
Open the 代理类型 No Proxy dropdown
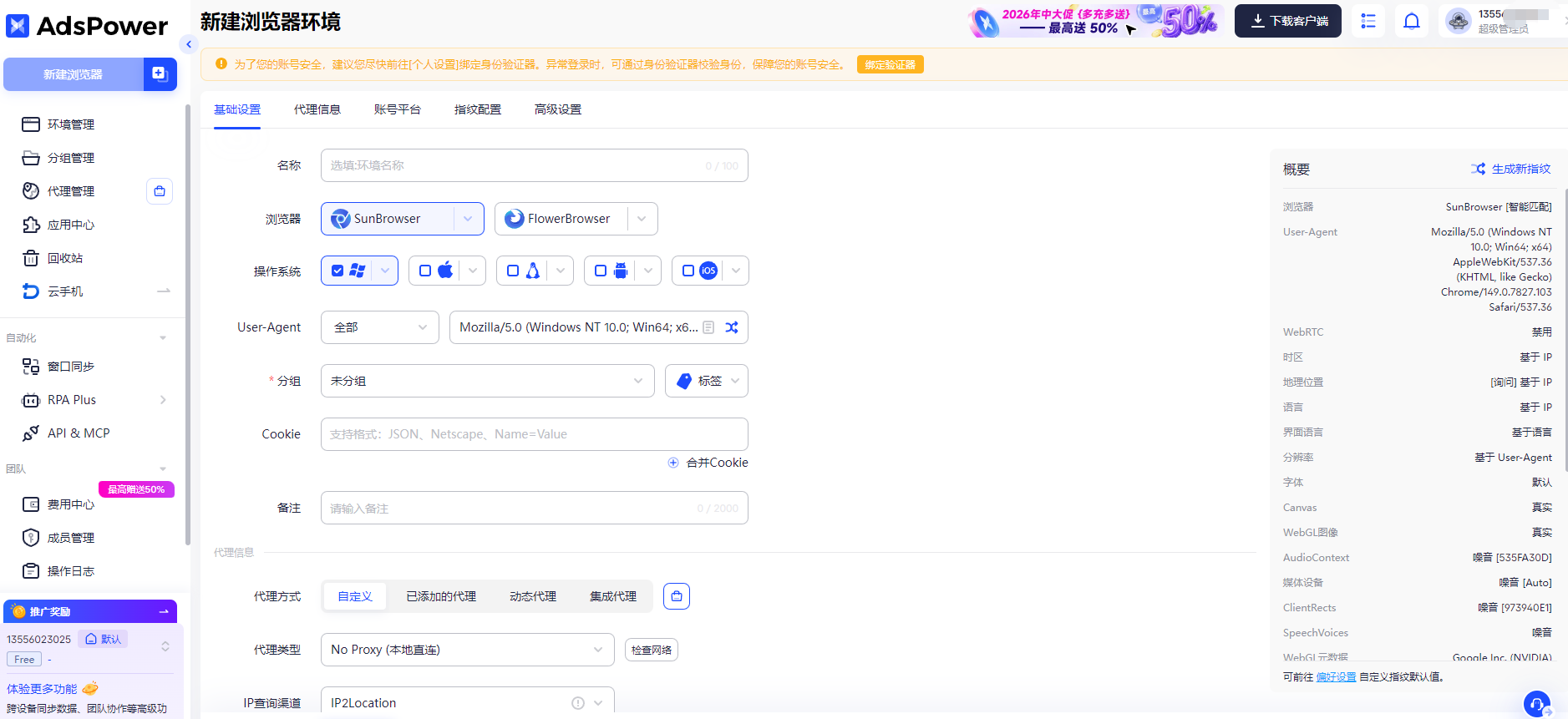point(468,650)
